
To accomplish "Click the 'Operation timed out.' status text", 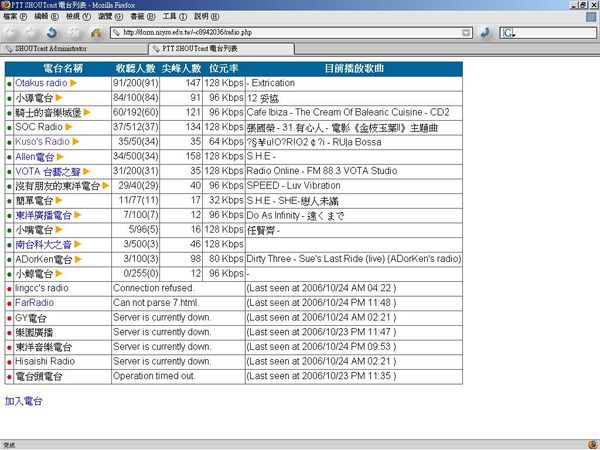I will coord(154,376).
